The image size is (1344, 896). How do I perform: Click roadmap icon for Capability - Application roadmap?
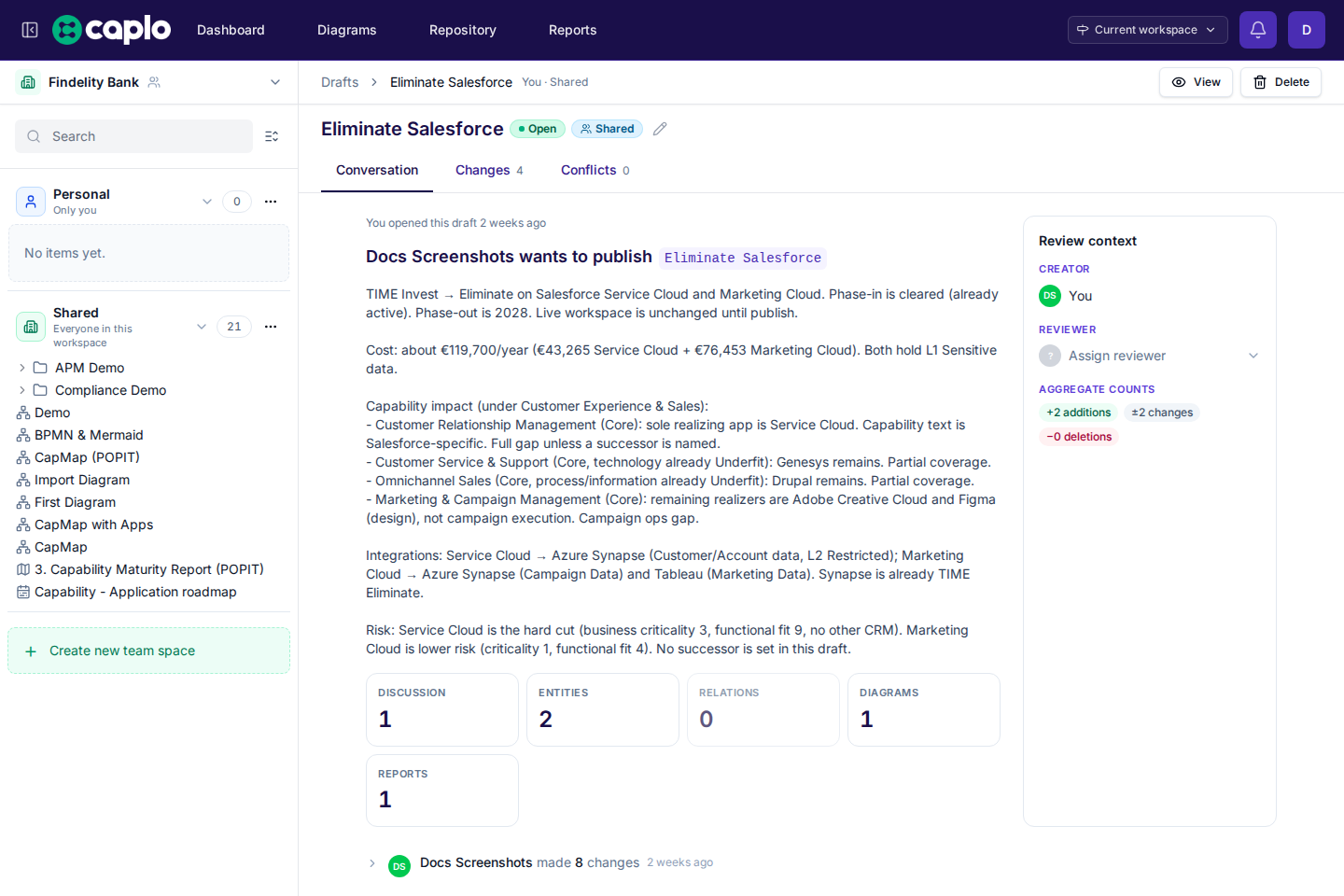click(x=23, y=592)
